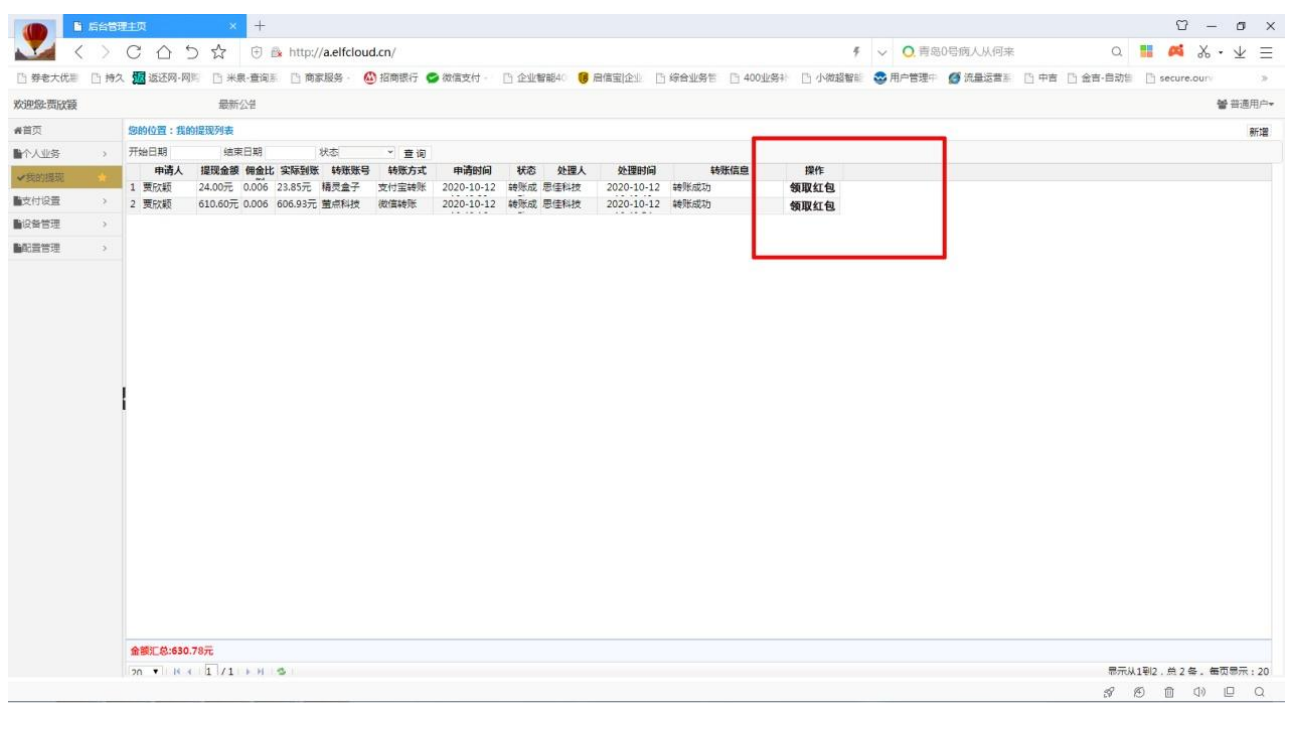1302x731 pixels.
Task: Click the browser refresh icon
Action: [134, 53]
